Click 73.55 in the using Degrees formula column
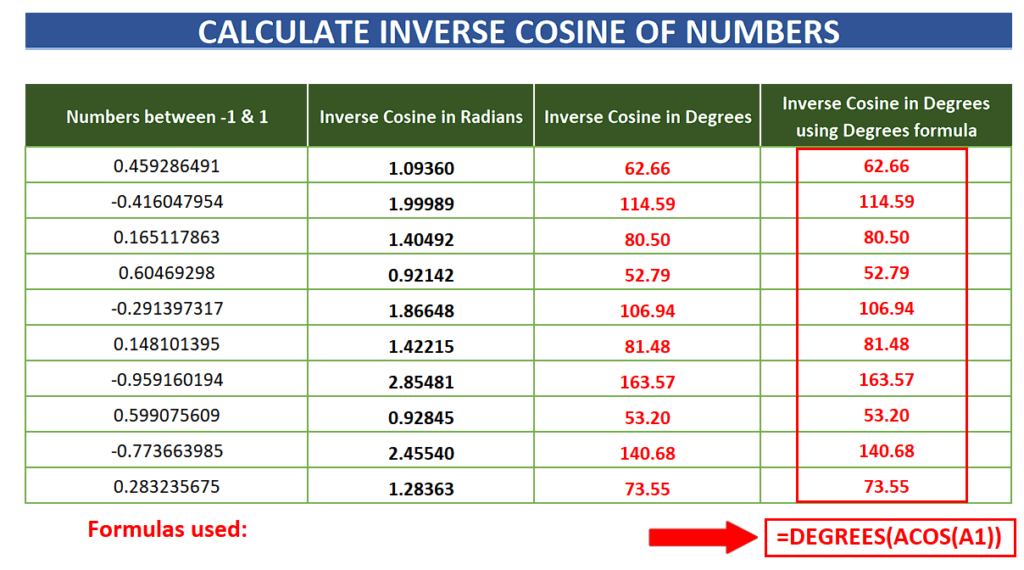Image resolution: width=1024 pixels, height=570 pixels. point(886,486)
